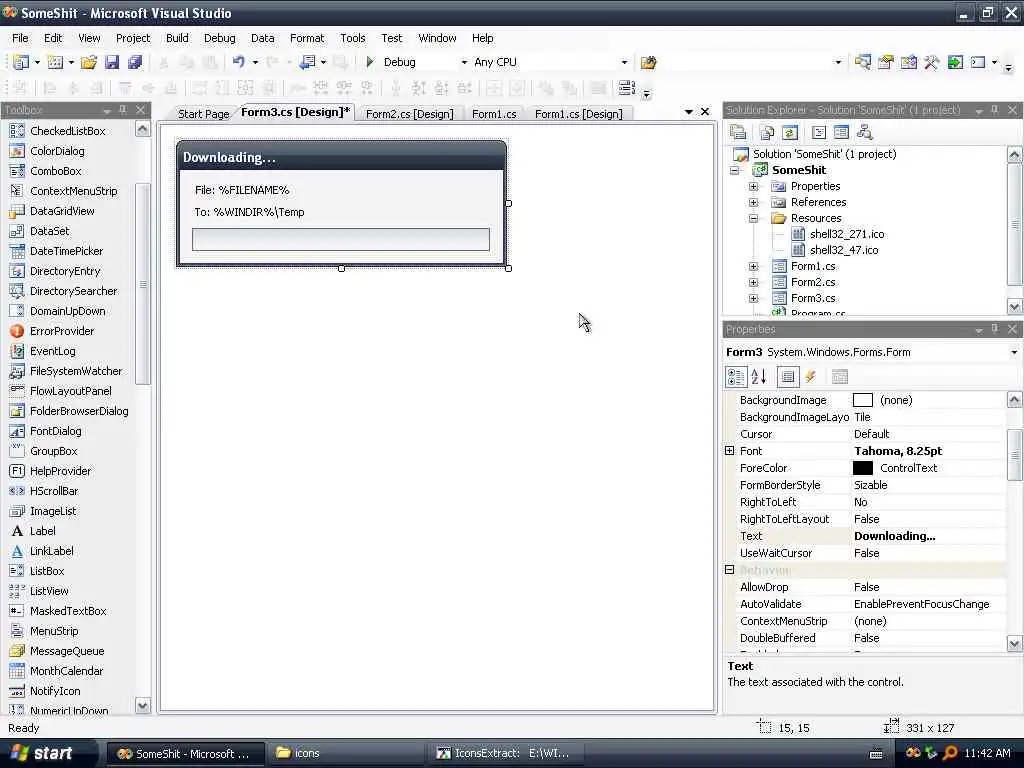Switch Properties grid to Alphabetical sort
1024x768 pixels.
tap(759, 377)
